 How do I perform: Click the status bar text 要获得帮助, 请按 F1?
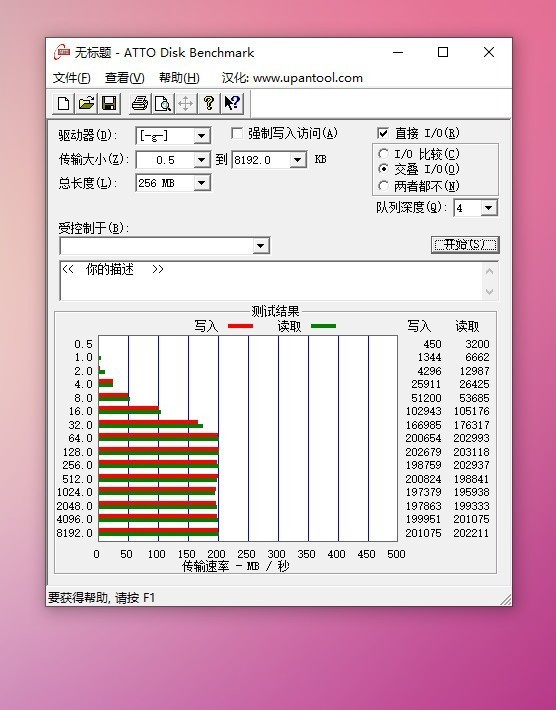click(101, 598)
